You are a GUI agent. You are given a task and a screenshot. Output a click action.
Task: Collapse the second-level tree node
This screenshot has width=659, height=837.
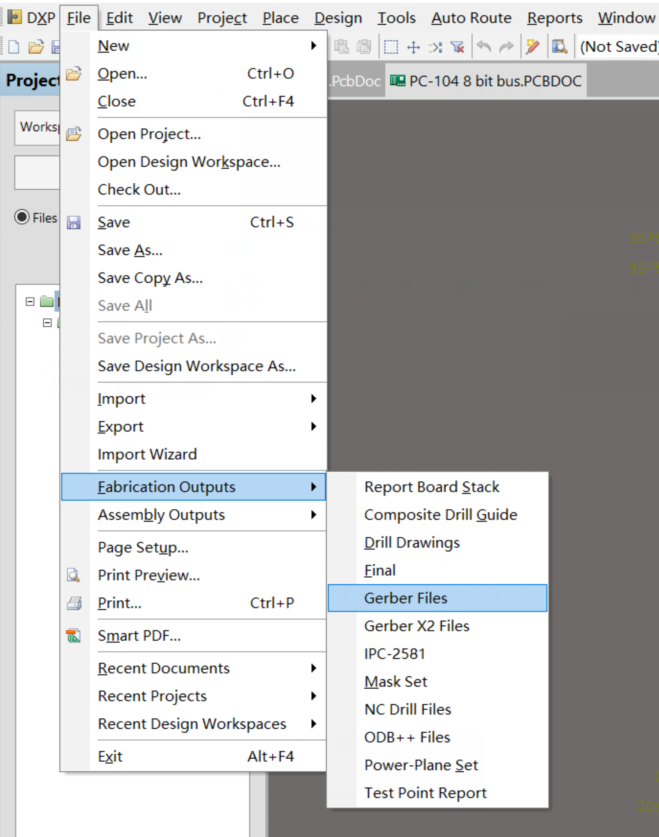coord(47,322)
